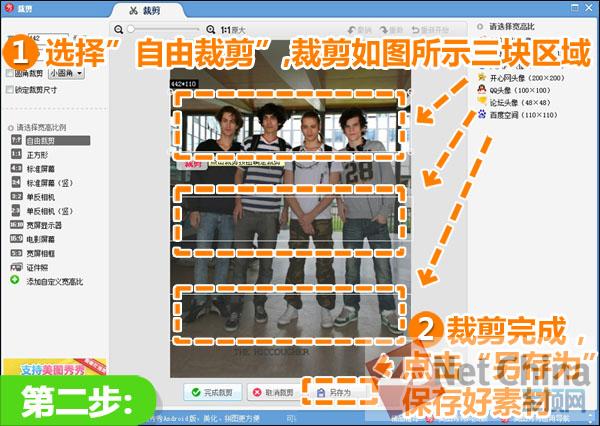The width and height of the screenshot is (600, 426).
Task: Select the QQ头像 (100×100) penguin preset
Action: [514, 90]
